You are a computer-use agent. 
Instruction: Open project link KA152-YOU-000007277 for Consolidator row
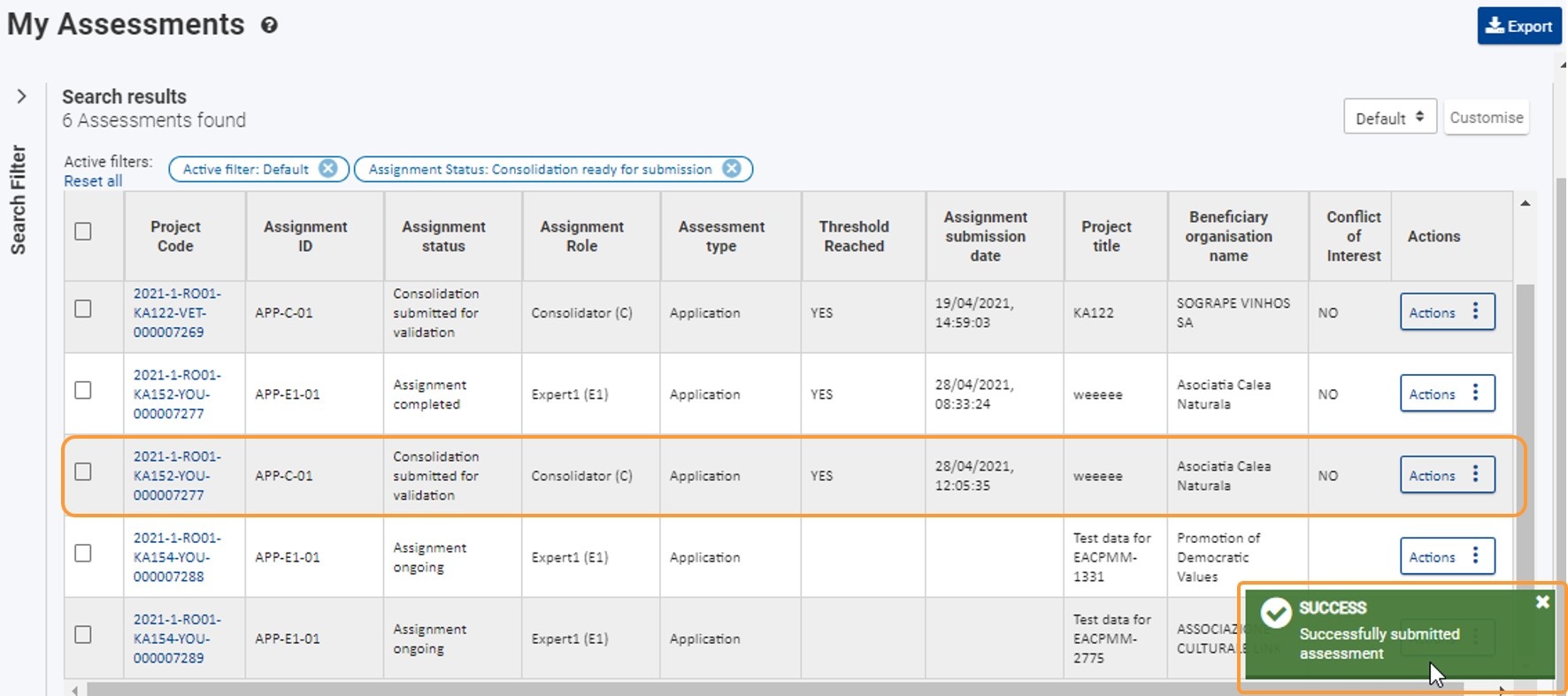[x=177, y=476]
